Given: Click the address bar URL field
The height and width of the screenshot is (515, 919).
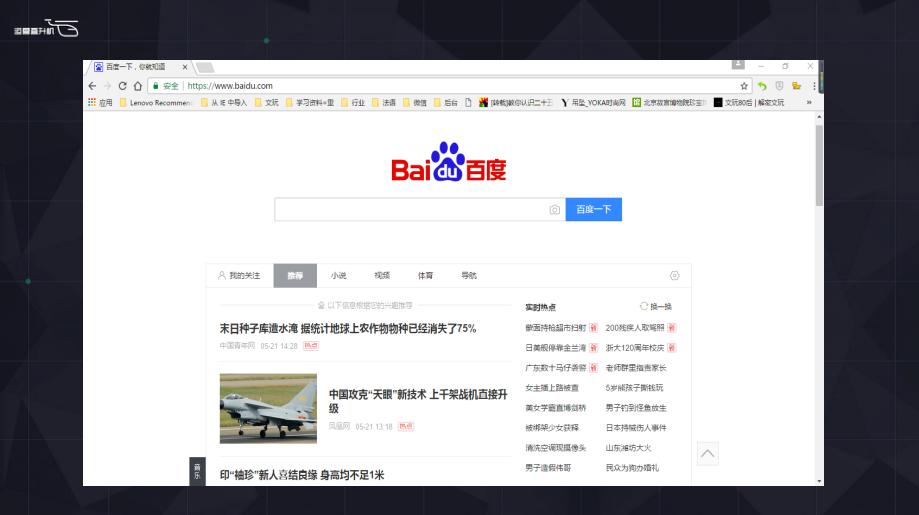Looking at the screenshot, I should 449,86.
